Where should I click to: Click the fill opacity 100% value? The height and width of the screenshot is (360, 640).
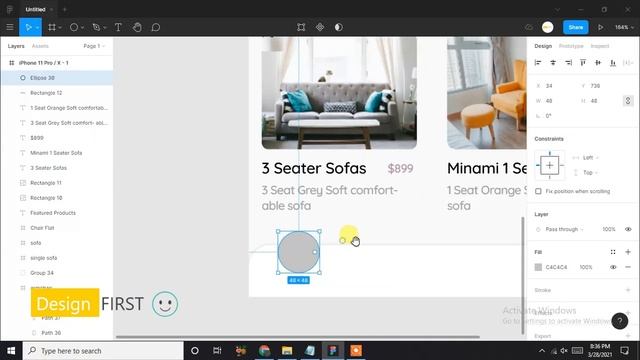point(586,267)
